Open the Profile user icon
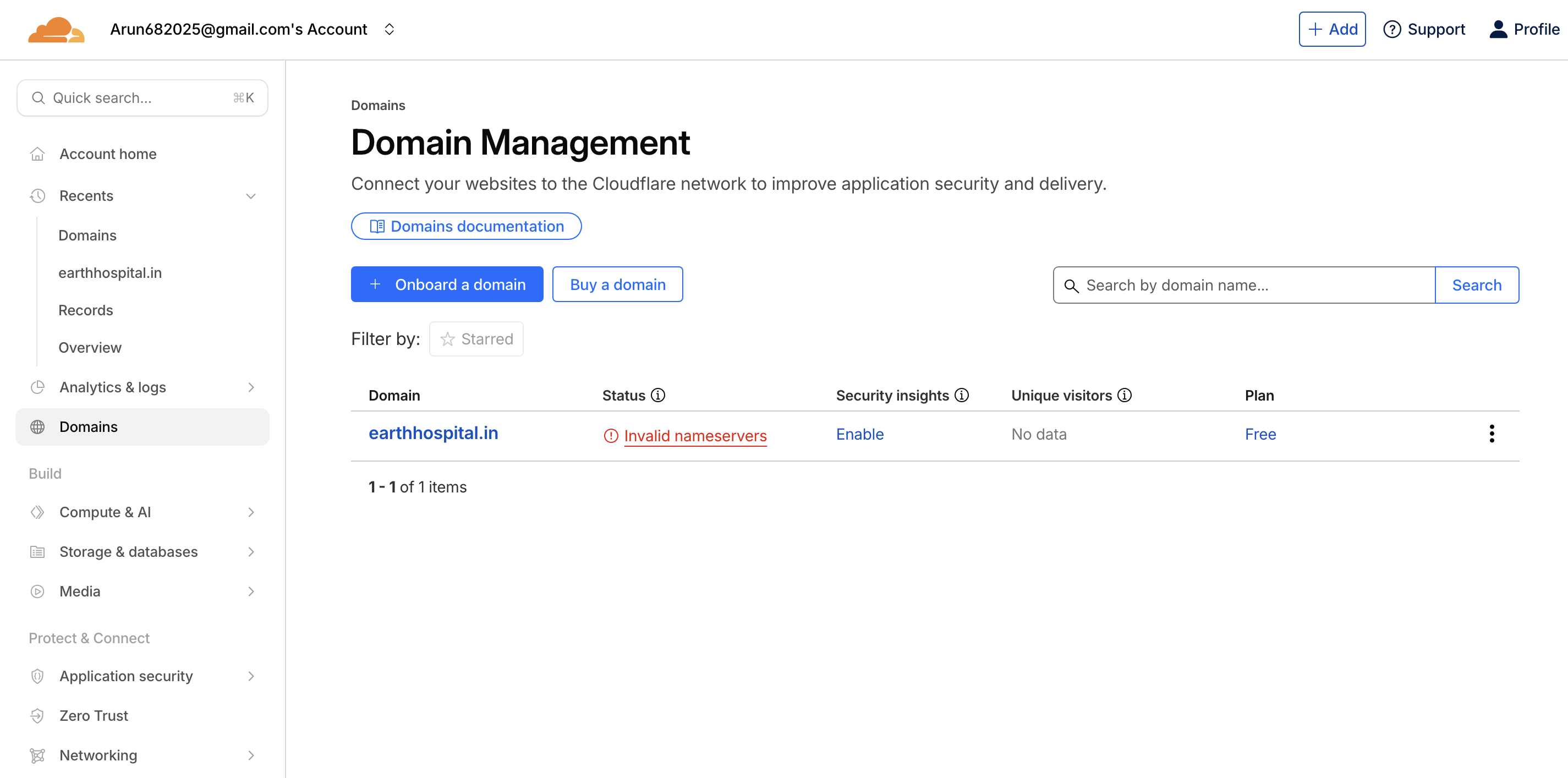Viewport: 1568px width, 778px height. [x=1498, y=29]
